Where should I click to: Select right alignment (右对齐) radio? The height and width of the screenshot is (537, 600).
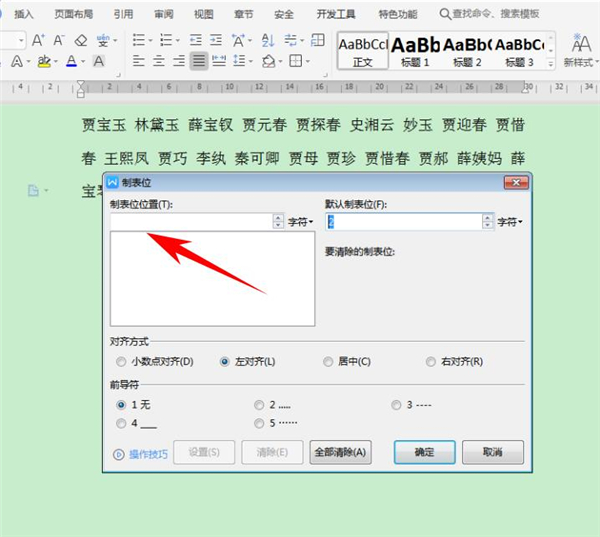tap(431, 362)
